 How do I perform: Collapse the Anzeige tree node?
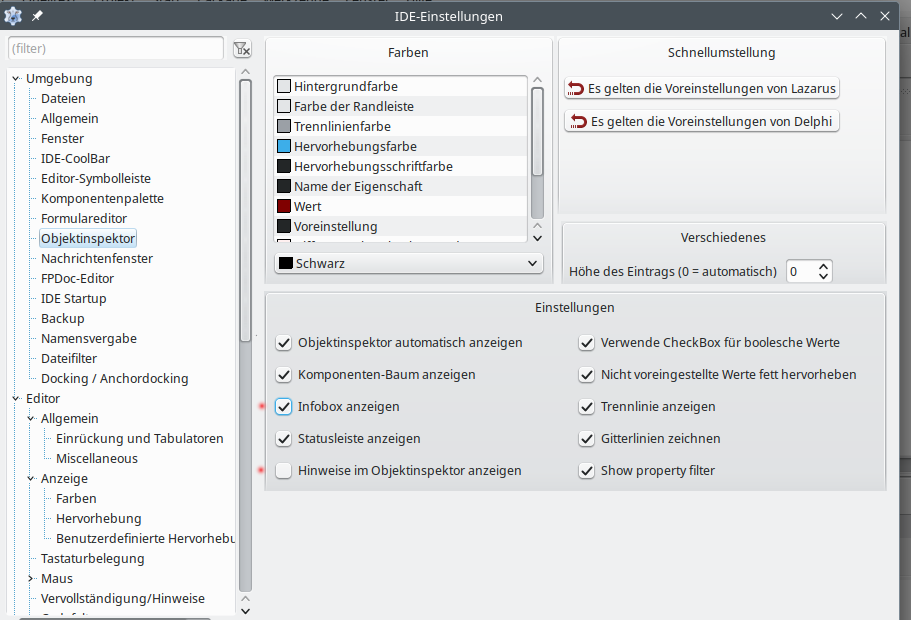coord(31,478)
